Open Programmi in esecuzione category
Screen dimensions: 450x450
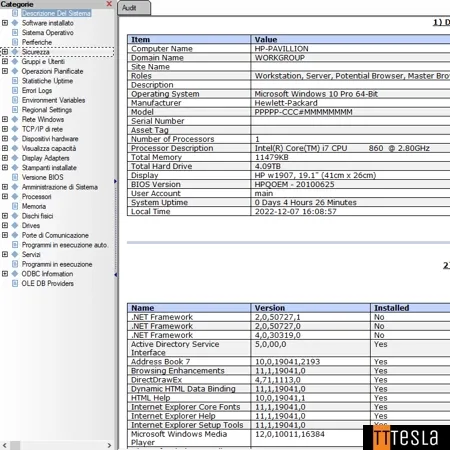click(57, 264)
